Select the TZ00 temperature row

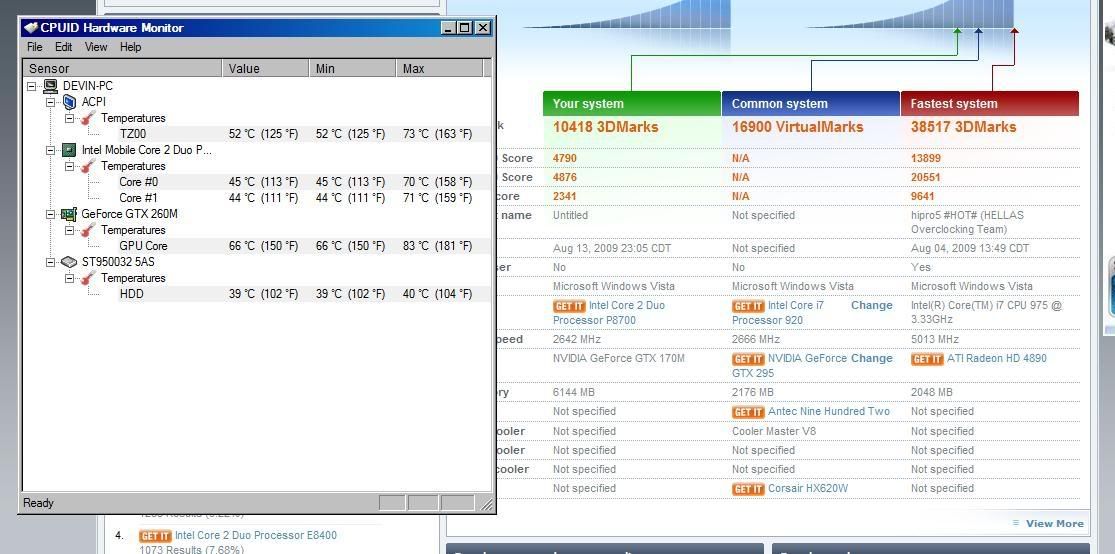(257, 134)
